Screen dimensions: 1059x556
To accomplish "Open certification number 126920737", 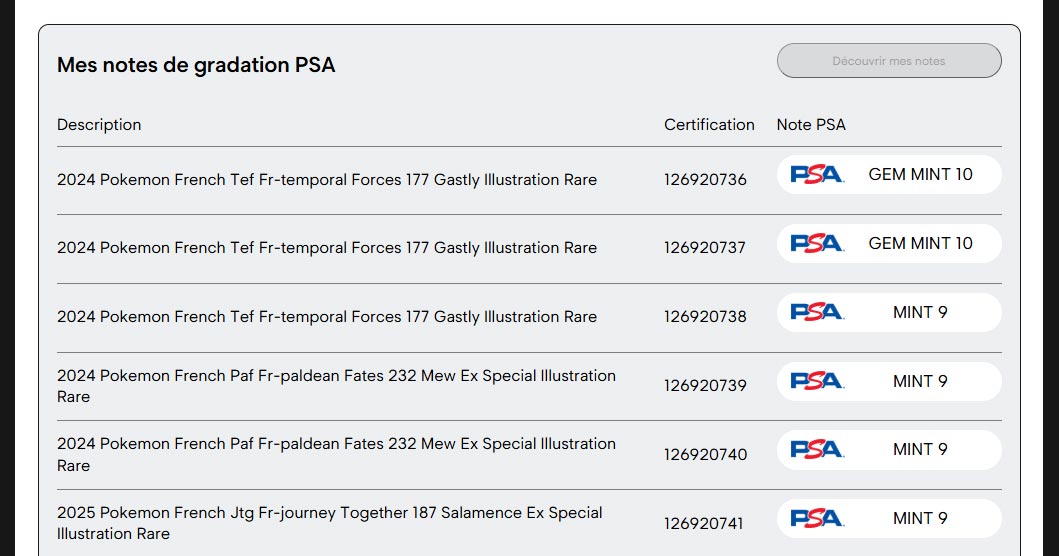I will [705, 248].
